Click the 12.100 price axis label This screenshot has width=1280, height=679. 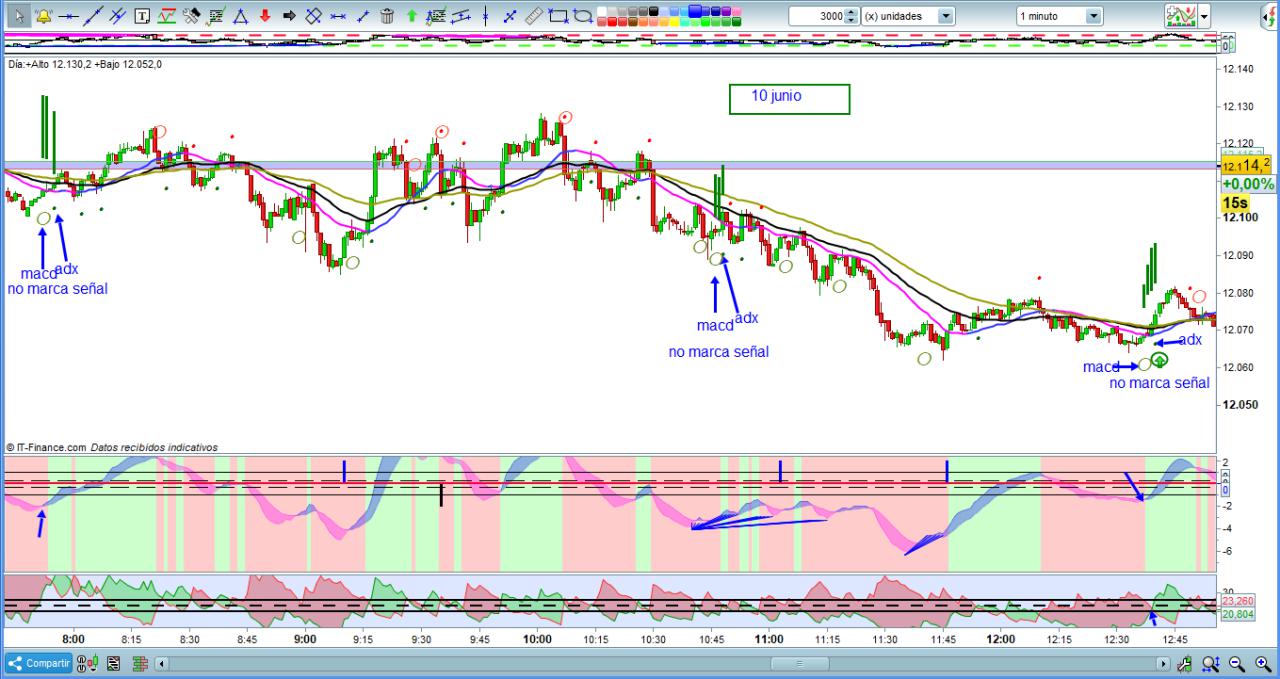[x=1238, y=218]
